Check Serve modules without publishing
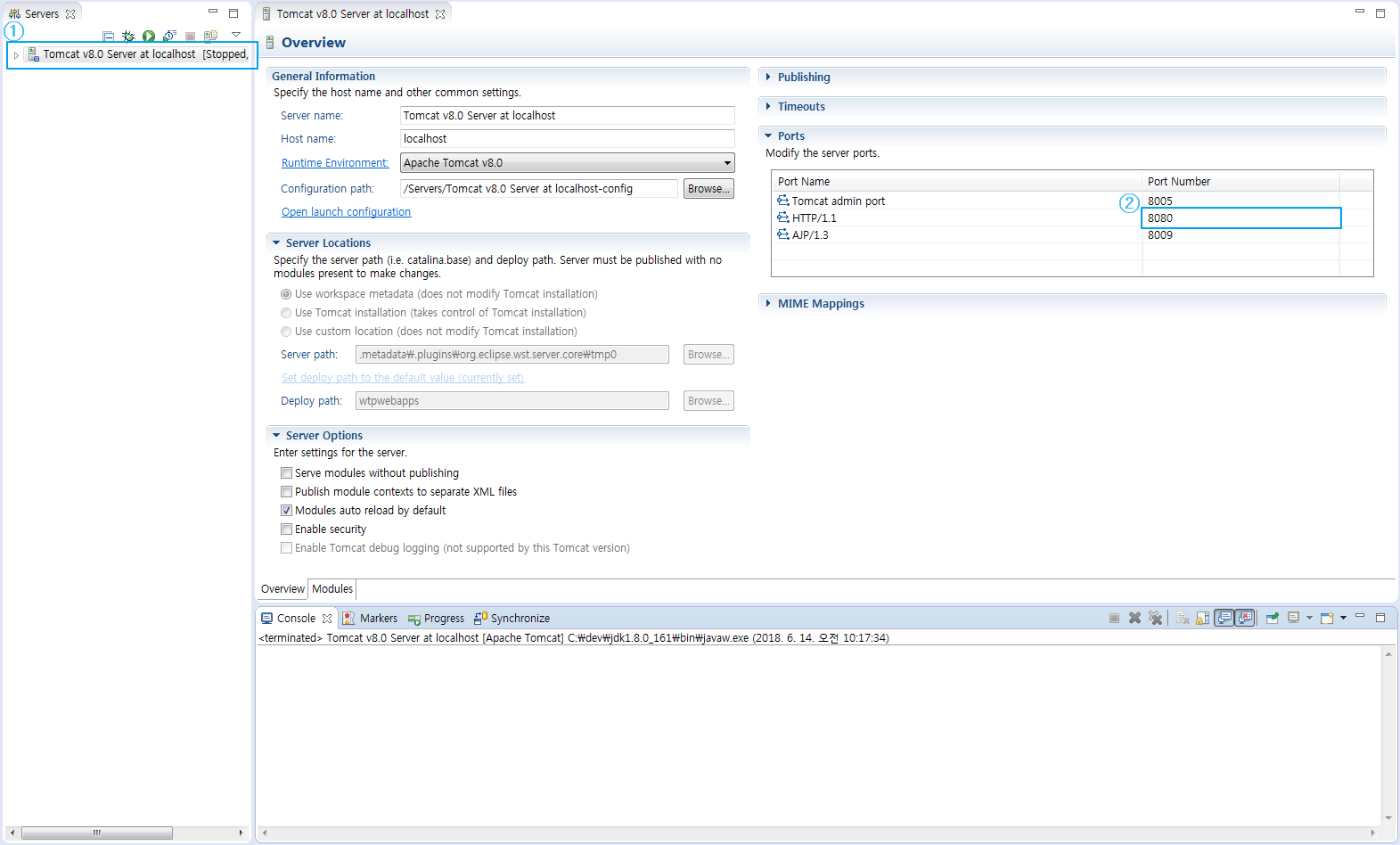1400x845 pixels. 286,473
